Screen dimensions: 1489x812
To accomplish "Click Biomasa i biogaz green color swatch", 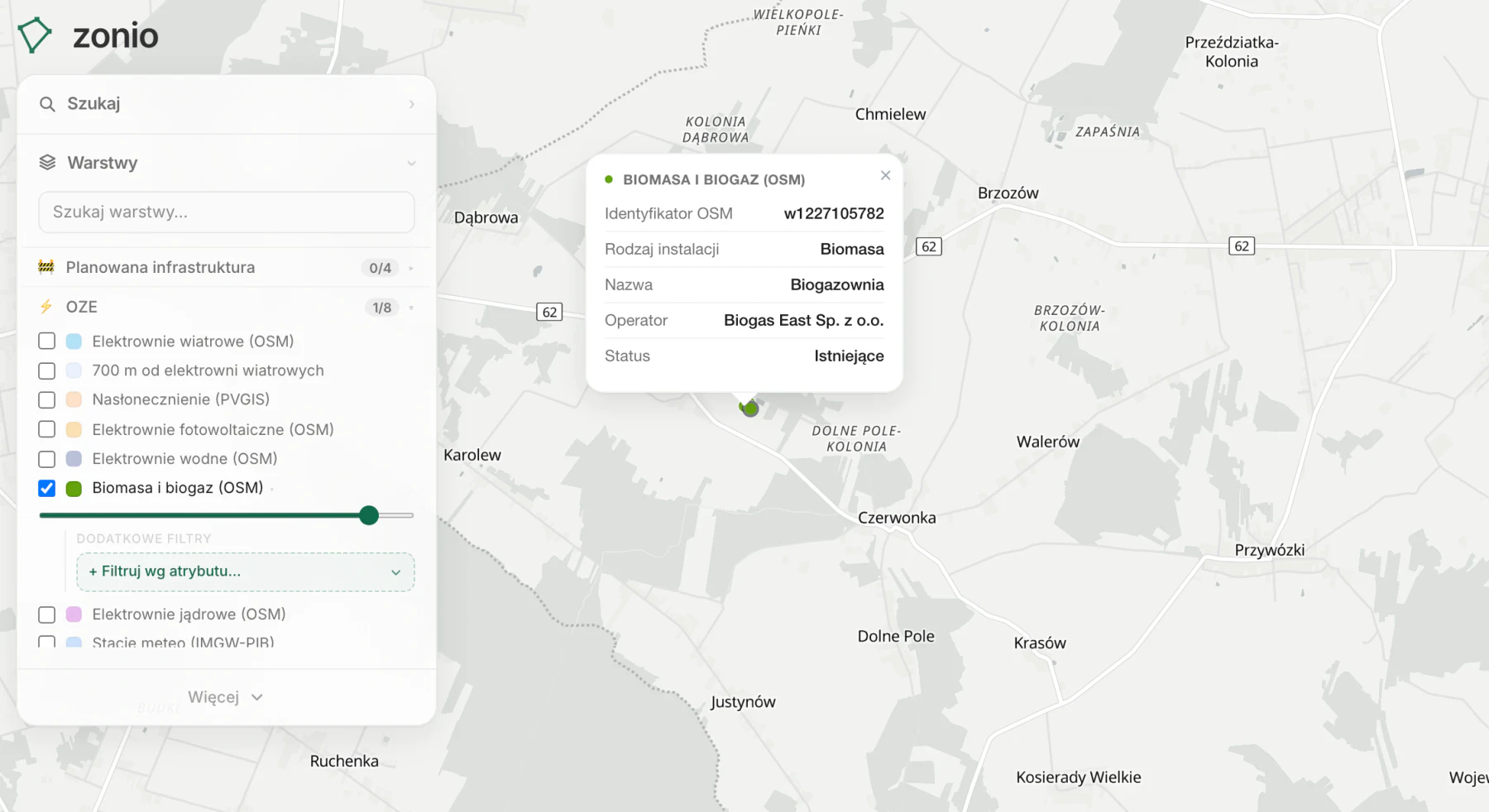I will [x=74, y=489].
